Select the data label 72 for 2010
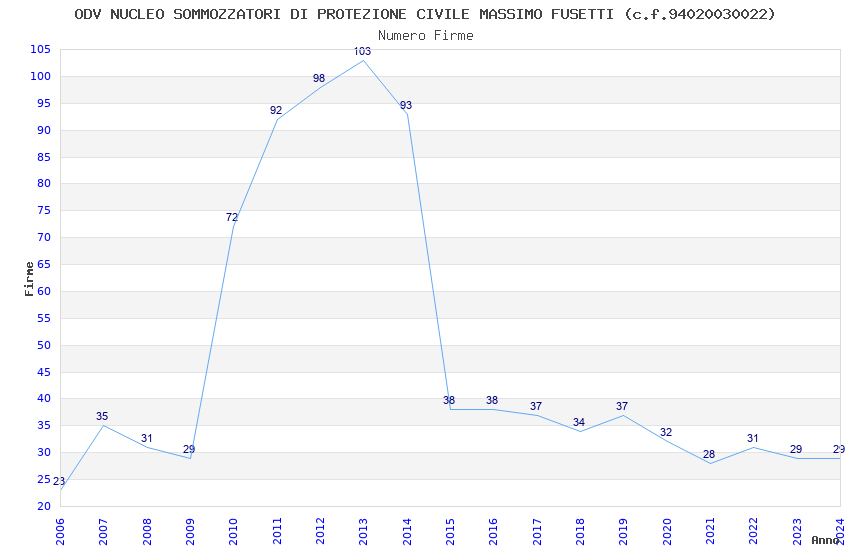 tap(232, 217)
